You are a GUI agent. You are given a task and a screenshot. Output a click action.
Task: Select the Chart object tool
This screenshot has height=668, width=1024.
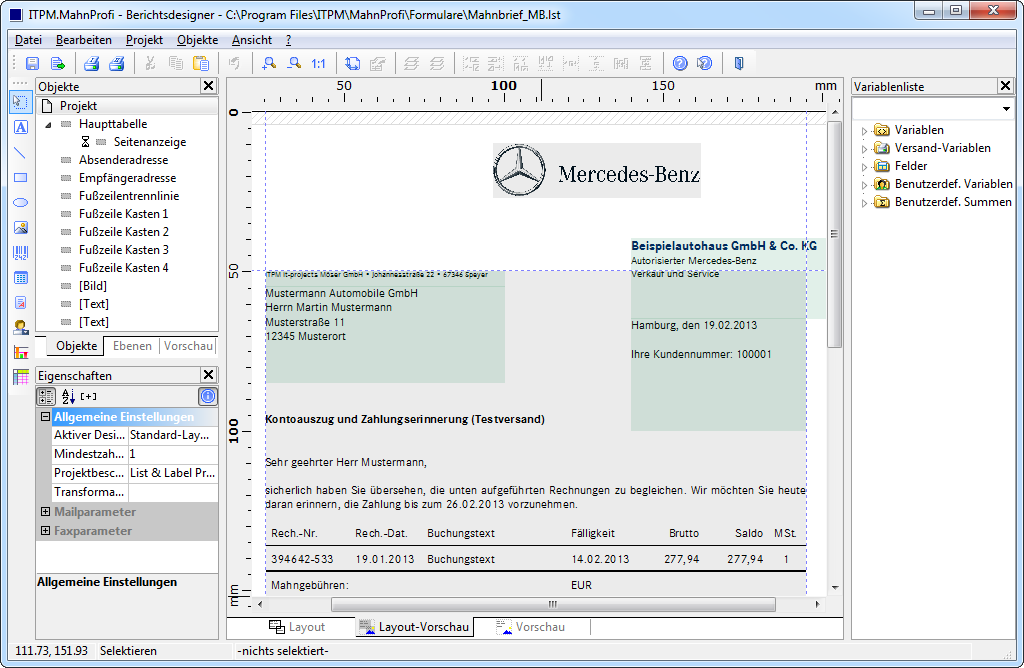click(x=21, y=353)
